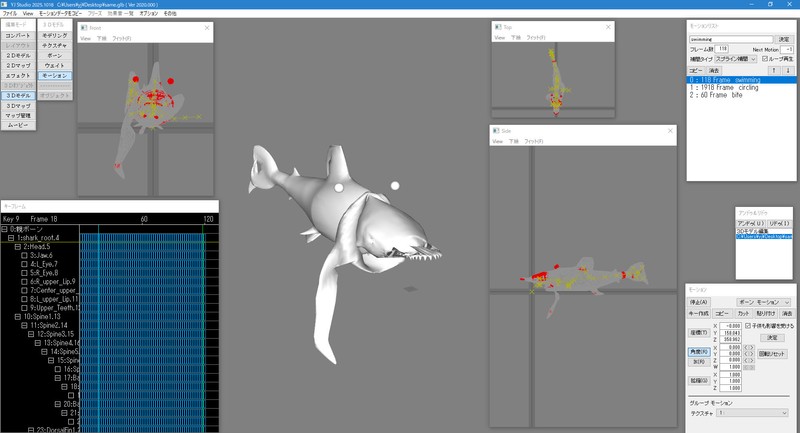The image size is (800, 433).
Task: Click the motion name field containing swimming
Action: tap(732, 39)
